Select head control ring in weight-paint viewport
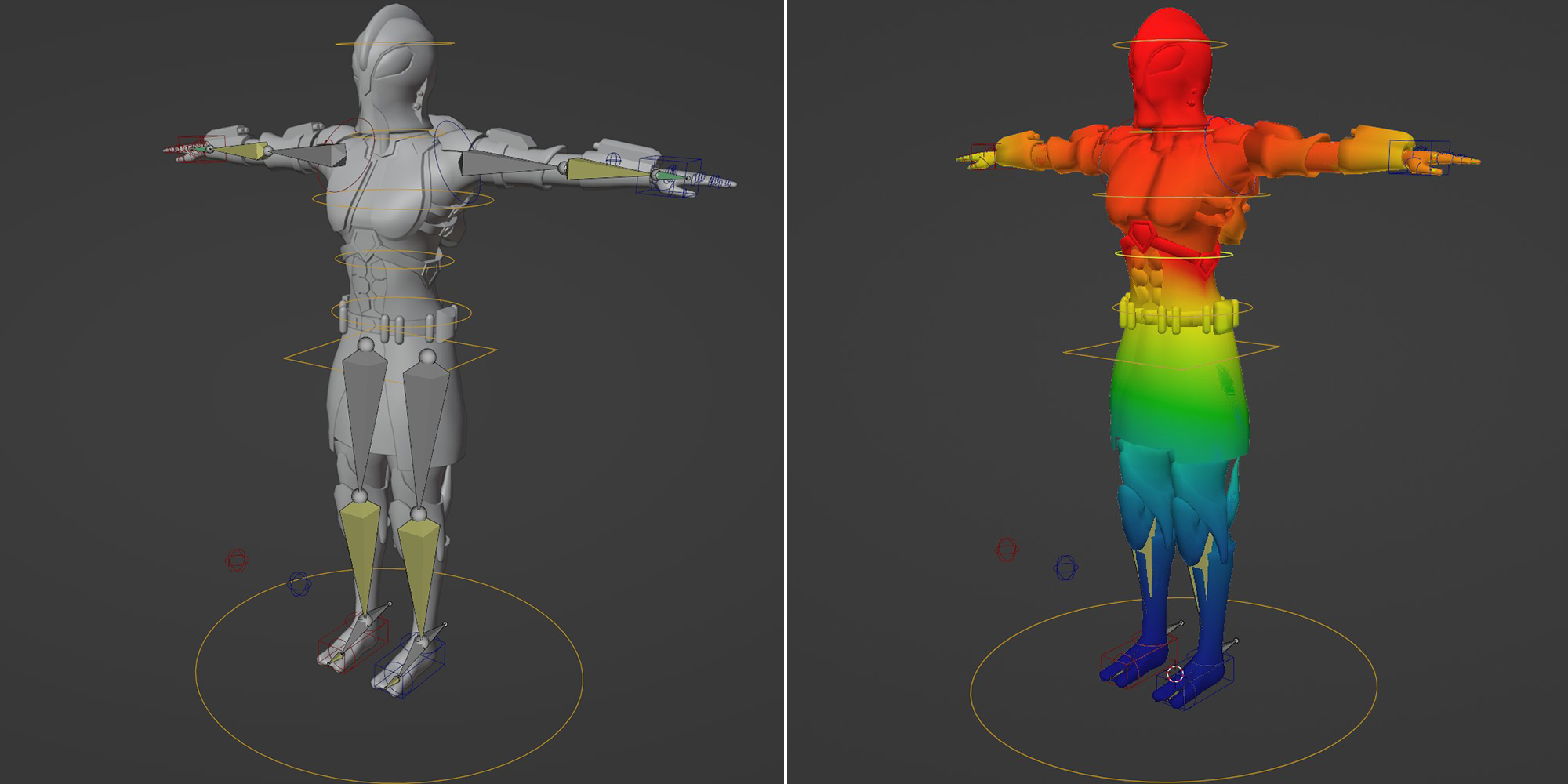 coord(1170,45)
